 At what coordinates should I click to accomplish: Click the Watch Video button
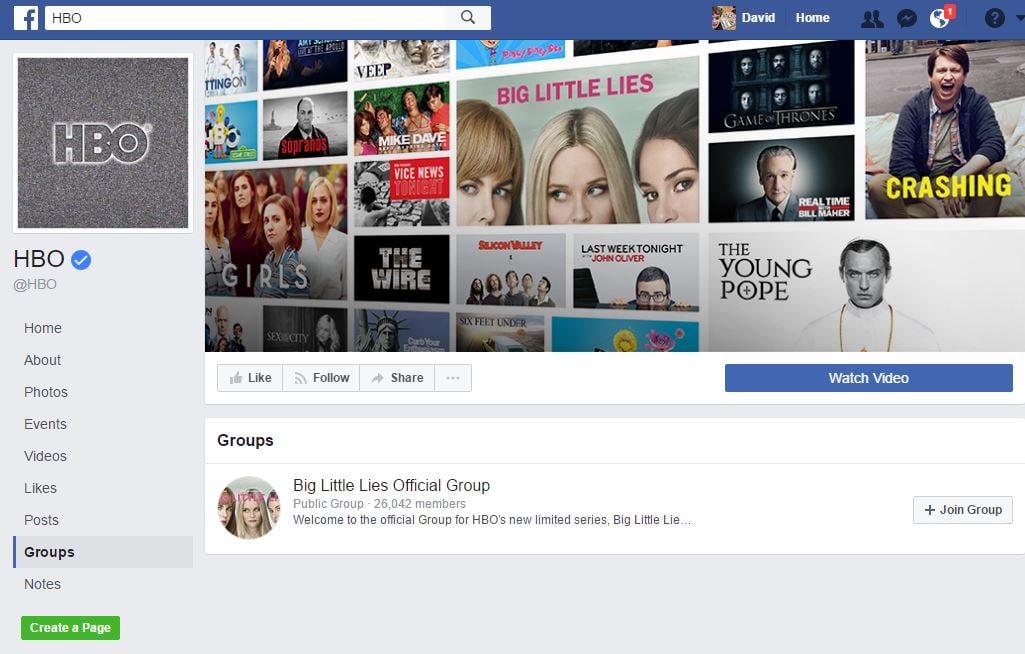(x=868, y=377)
